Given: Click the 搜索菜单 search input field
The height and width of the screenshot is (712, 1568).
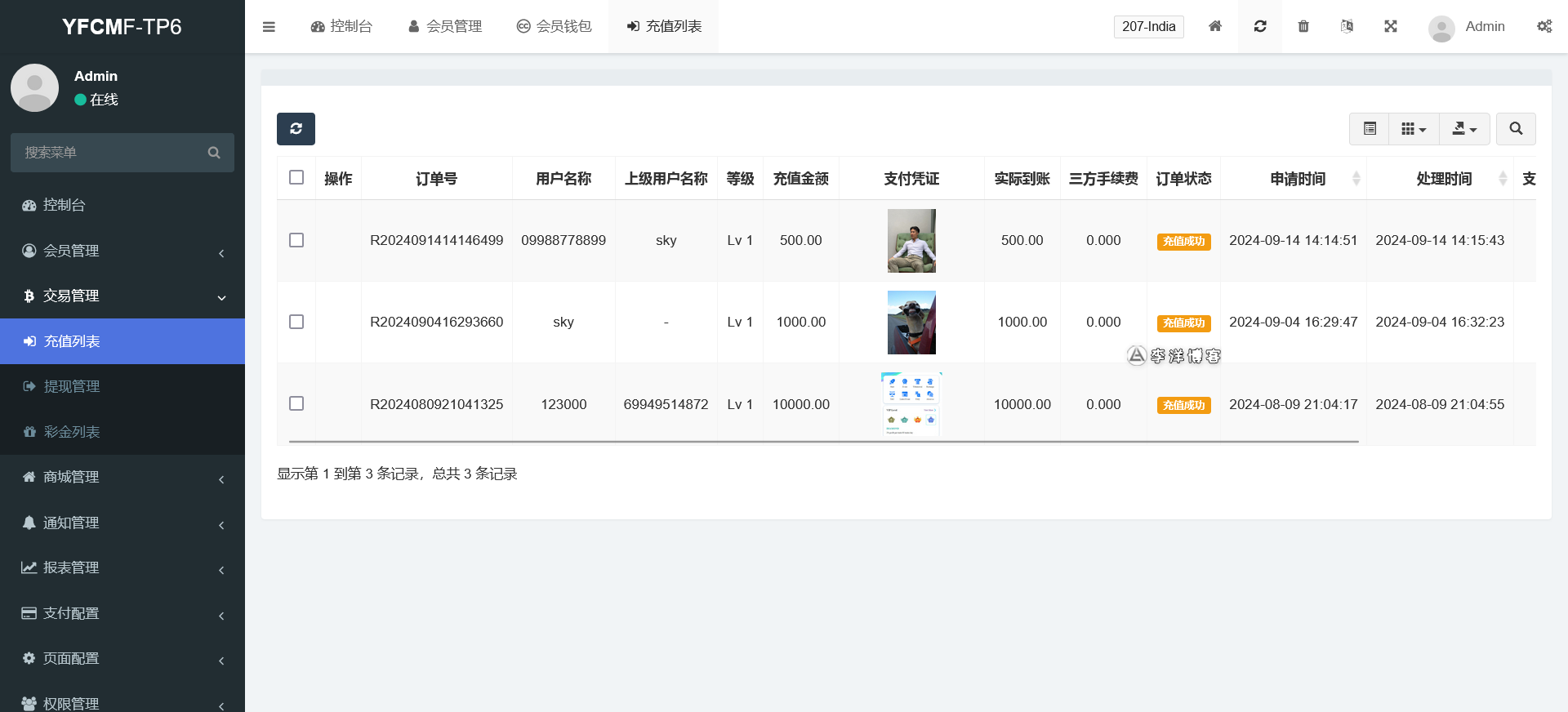Looking at the screenshot, I should tap(114, 153).
